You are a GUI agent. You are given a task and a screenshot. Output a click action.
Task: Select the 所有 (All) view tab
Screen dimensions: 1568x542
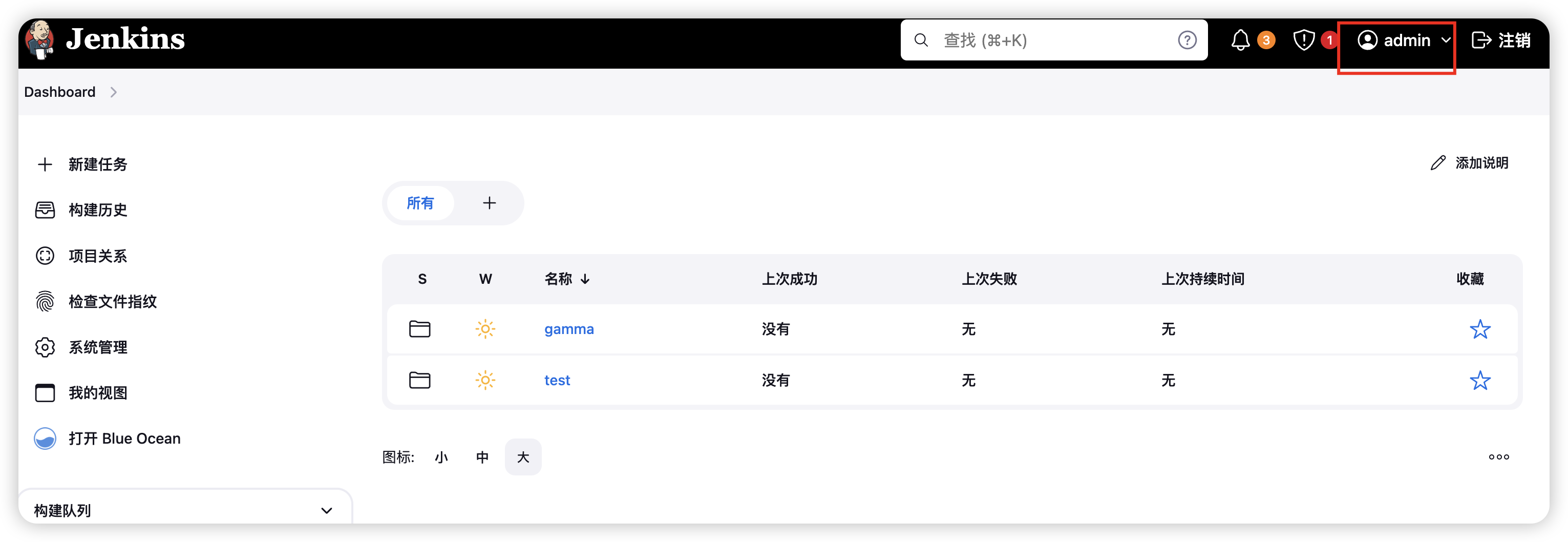point(420,203)
